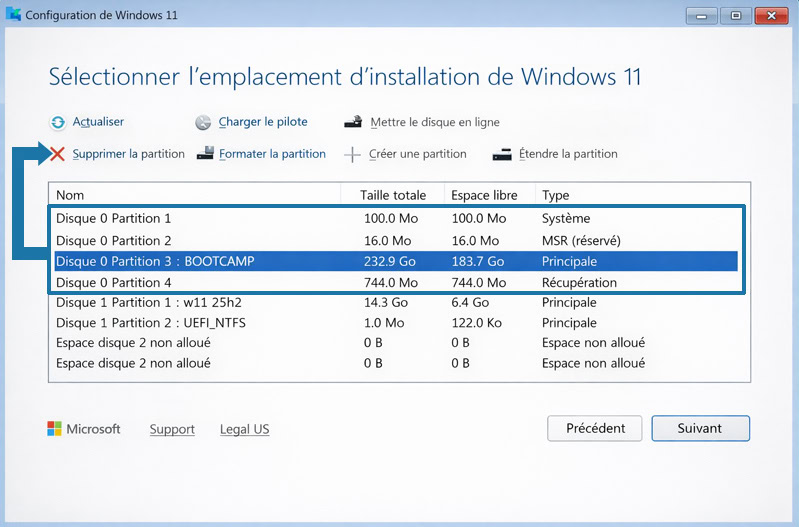Open the Legal US link
The image size is (799, 527).
[x=245, y=429]
